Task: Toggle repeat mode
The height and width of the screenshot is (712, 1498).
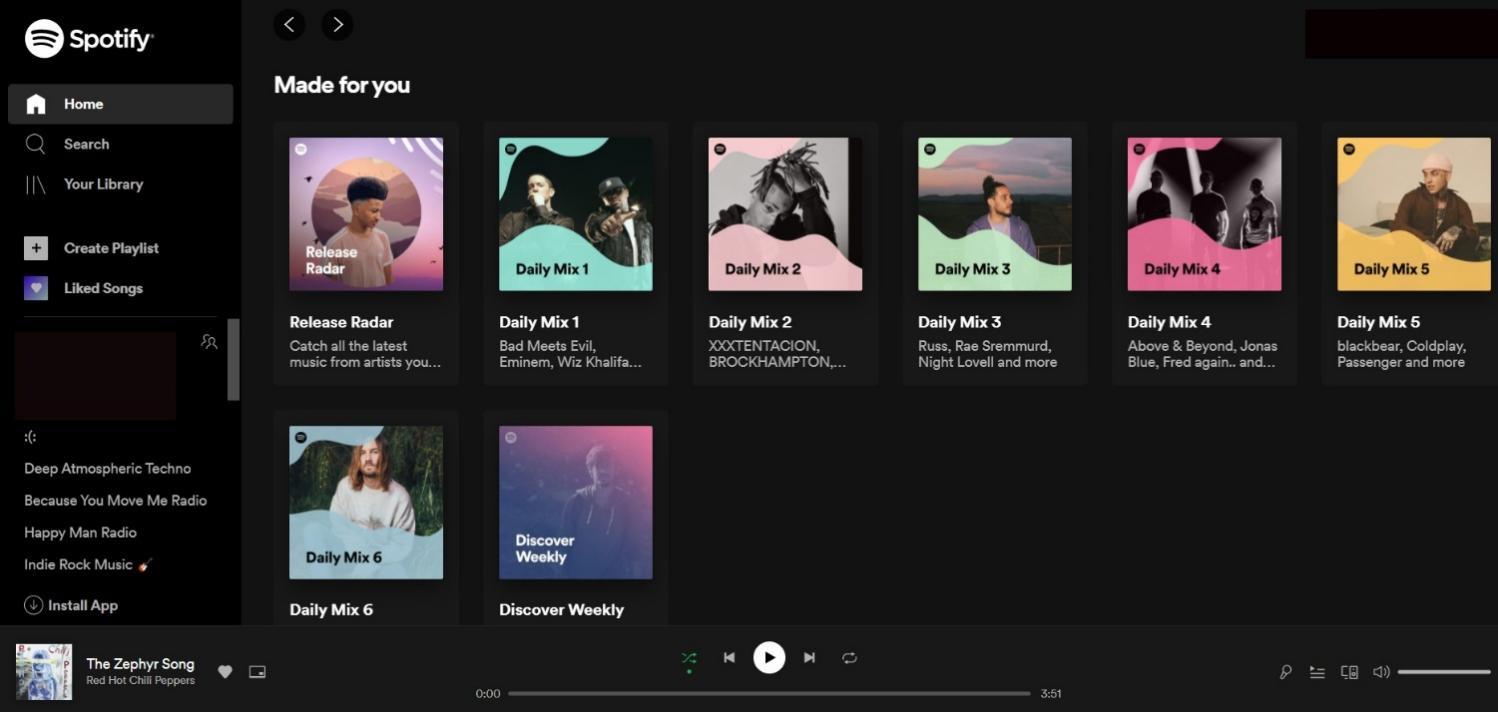Action: 849,658
